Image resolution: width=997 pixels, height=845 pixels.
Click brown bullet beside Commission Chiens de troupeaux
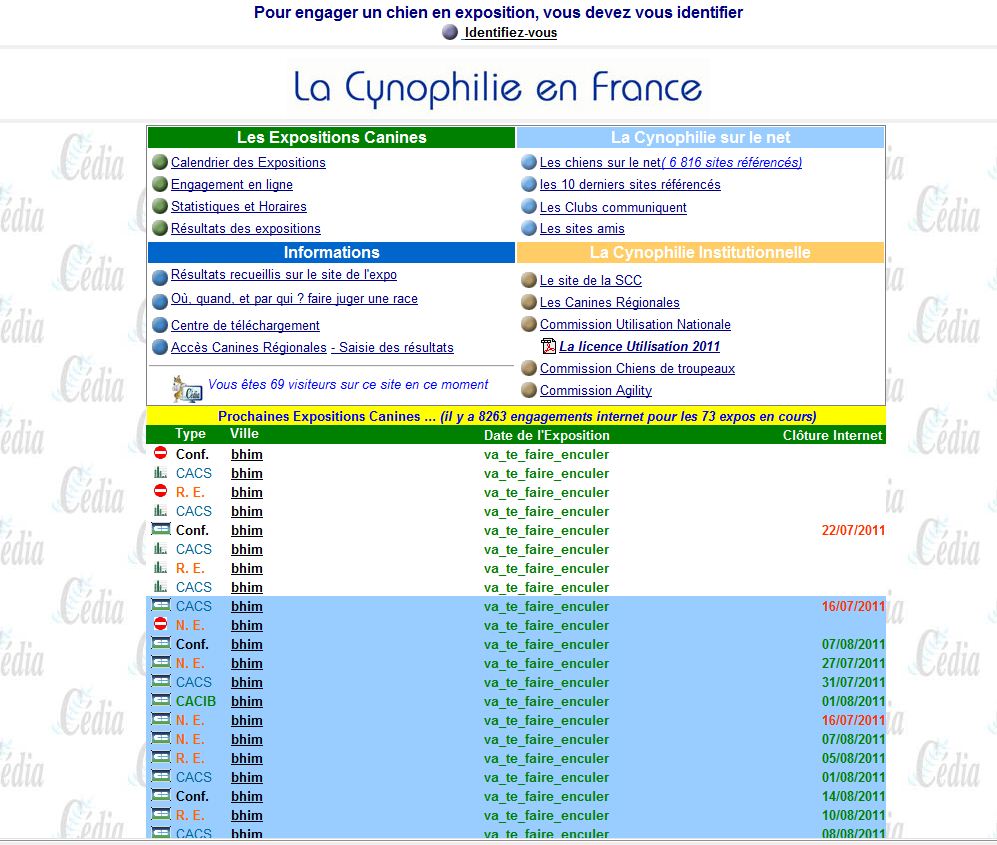(x=528, y=368)
